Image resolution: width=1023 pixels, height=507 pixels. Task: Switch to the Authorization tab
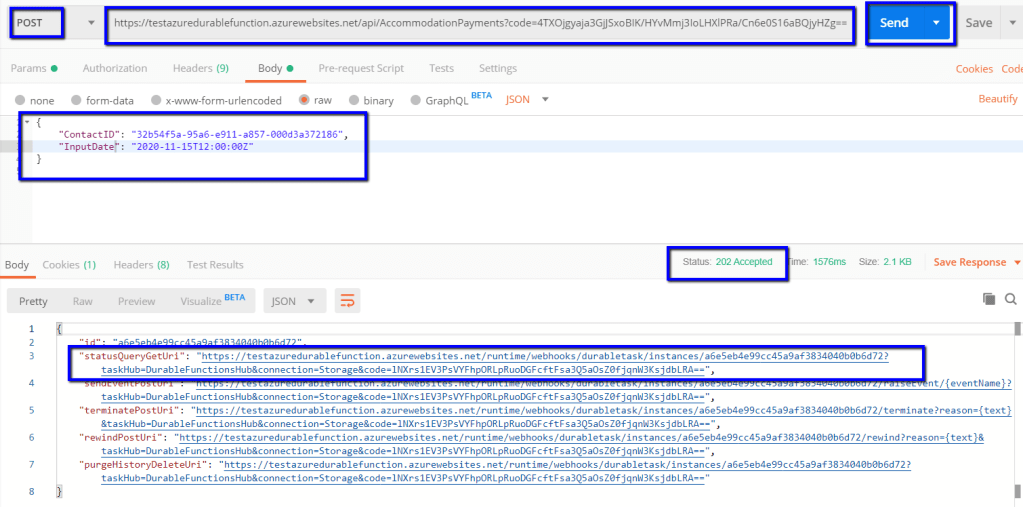tap(114, 69)
